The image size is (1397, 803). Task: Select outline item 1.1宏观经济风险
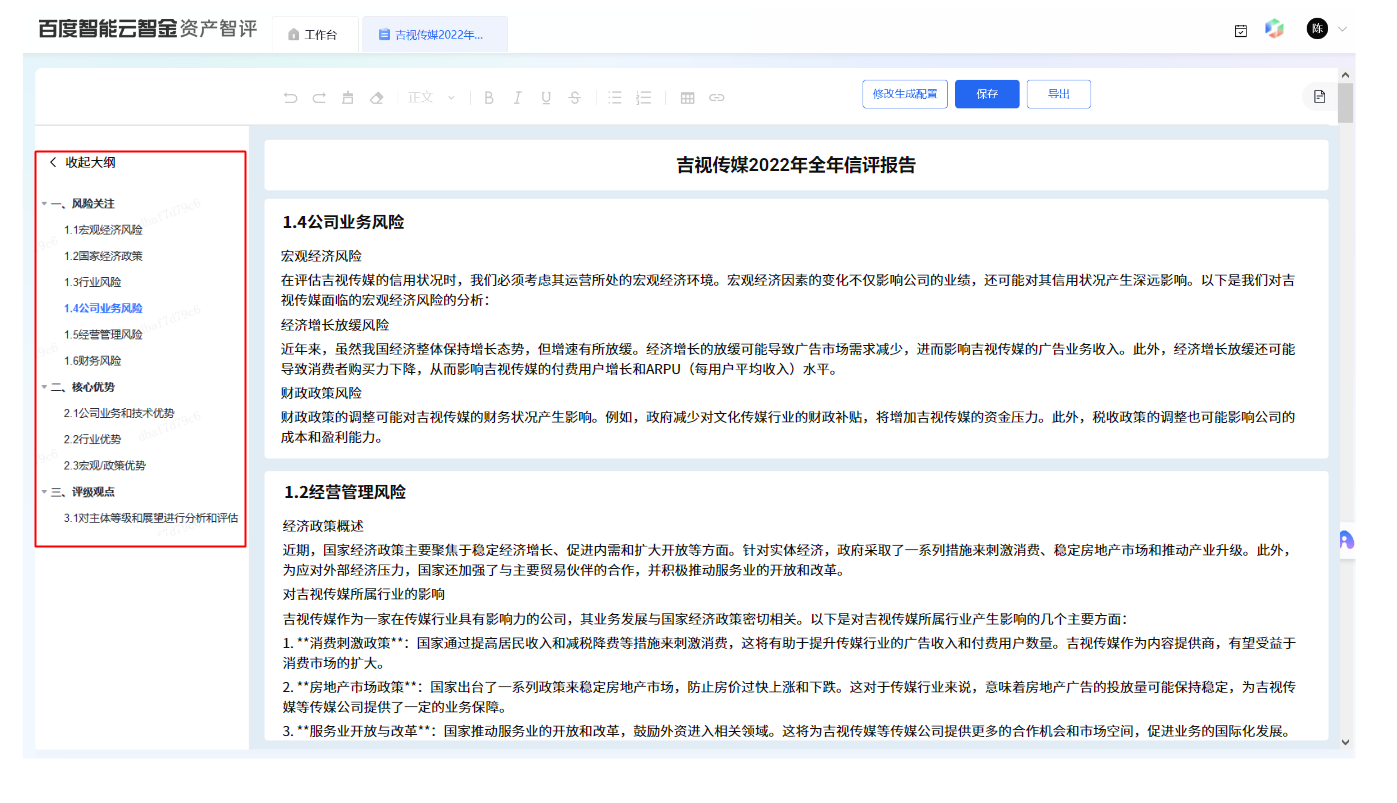[x=103, y=230]
